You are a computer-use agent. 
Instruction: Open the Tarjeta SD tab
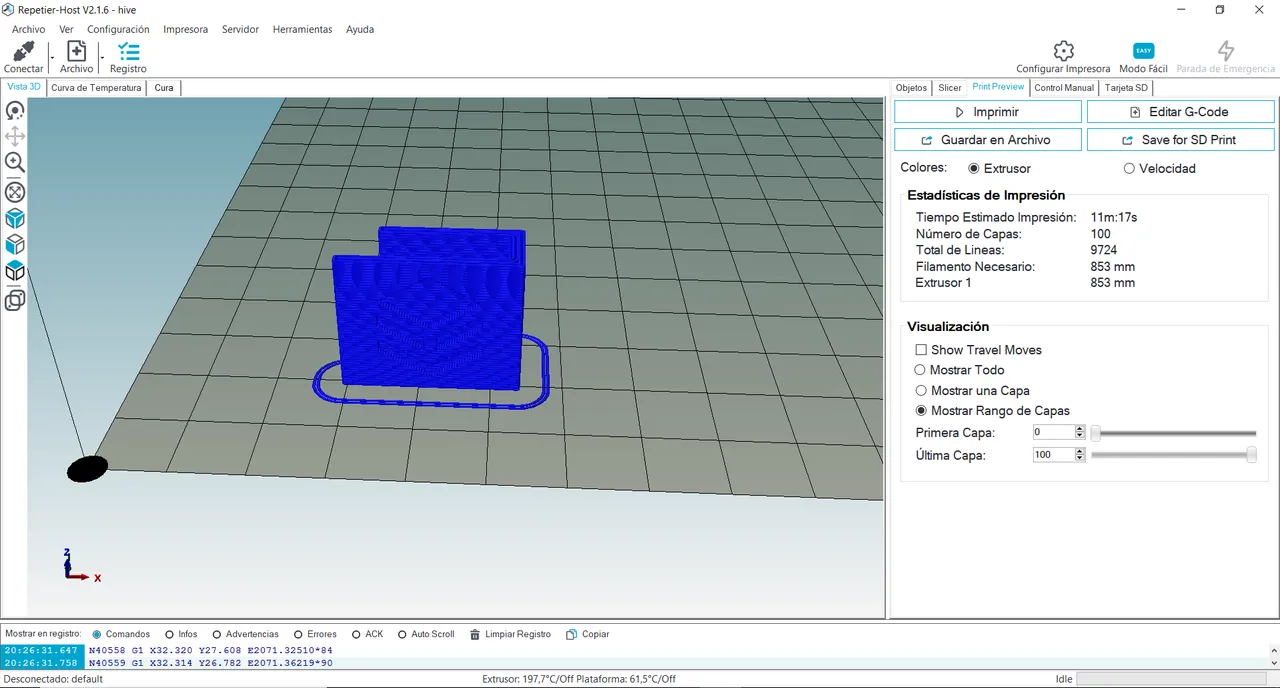(1126, 88)
